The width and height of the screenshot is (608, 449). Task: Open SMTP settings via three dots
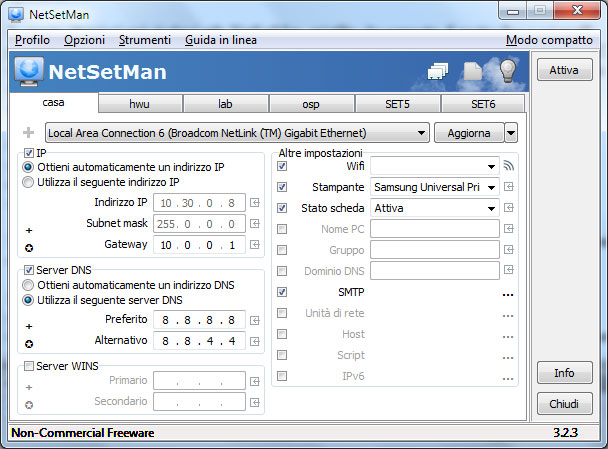pyautogui.click(x=508, y=295)
